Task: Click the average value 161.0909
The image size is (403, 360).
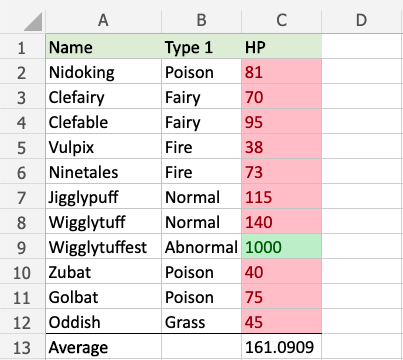Action: click(281, 347)
